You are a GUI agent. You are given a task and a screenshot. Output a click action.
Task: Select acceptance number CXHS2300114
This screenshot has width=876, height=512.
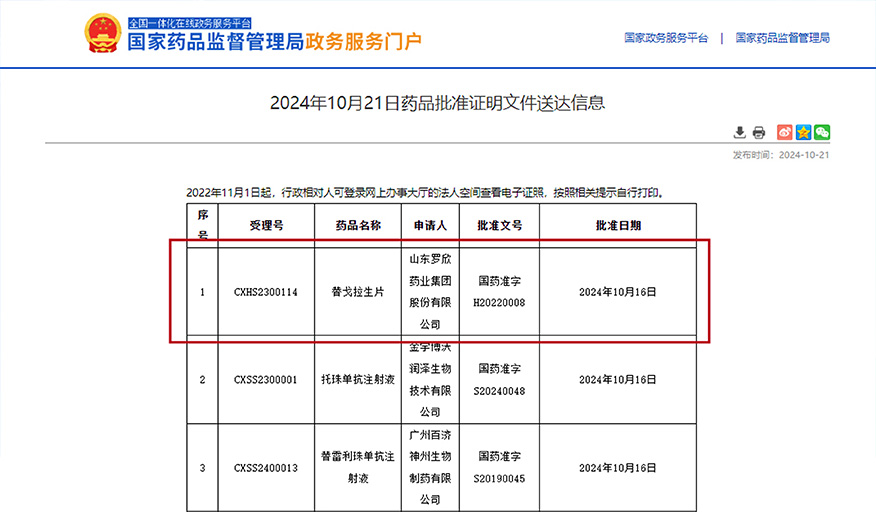[266, 292]
